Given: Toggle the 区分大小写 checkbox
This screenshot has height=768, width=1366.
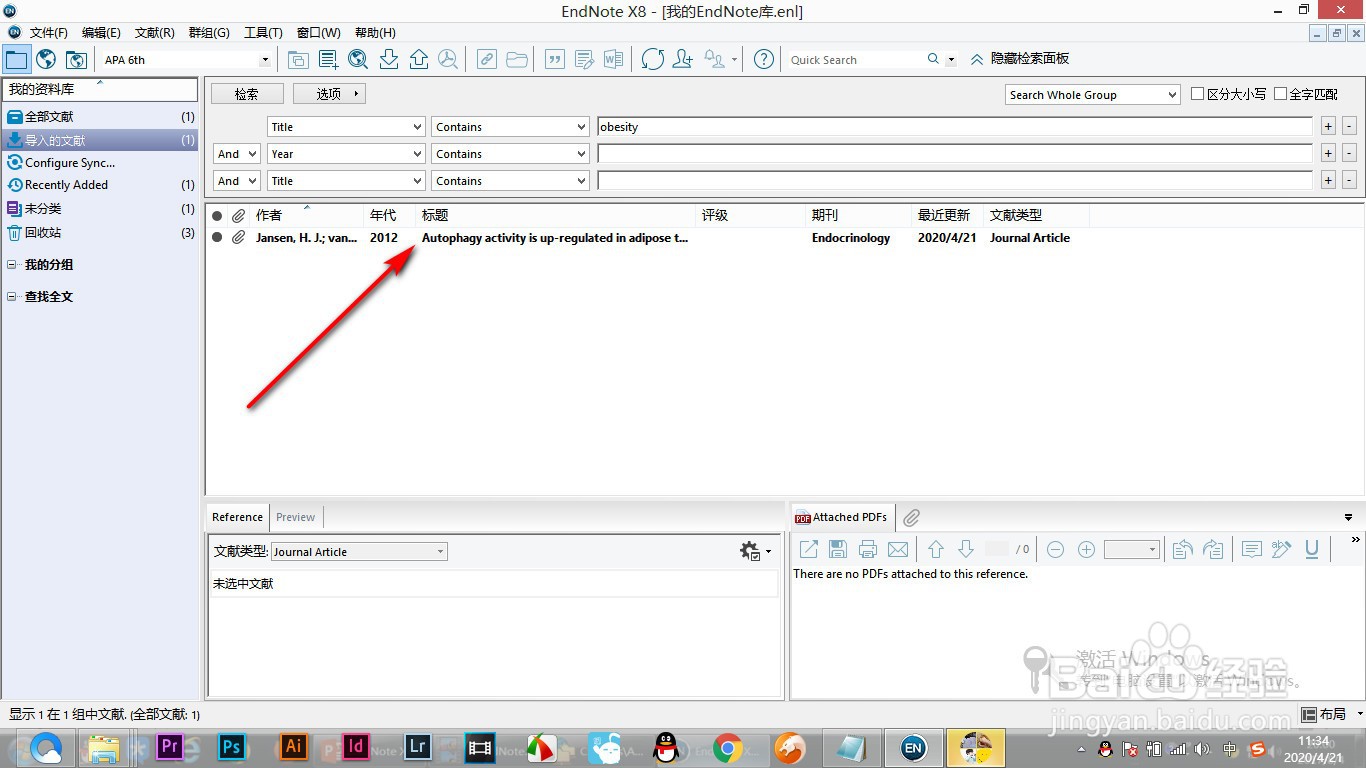Looking at the screenshot, I should (x=1198, y=94).
